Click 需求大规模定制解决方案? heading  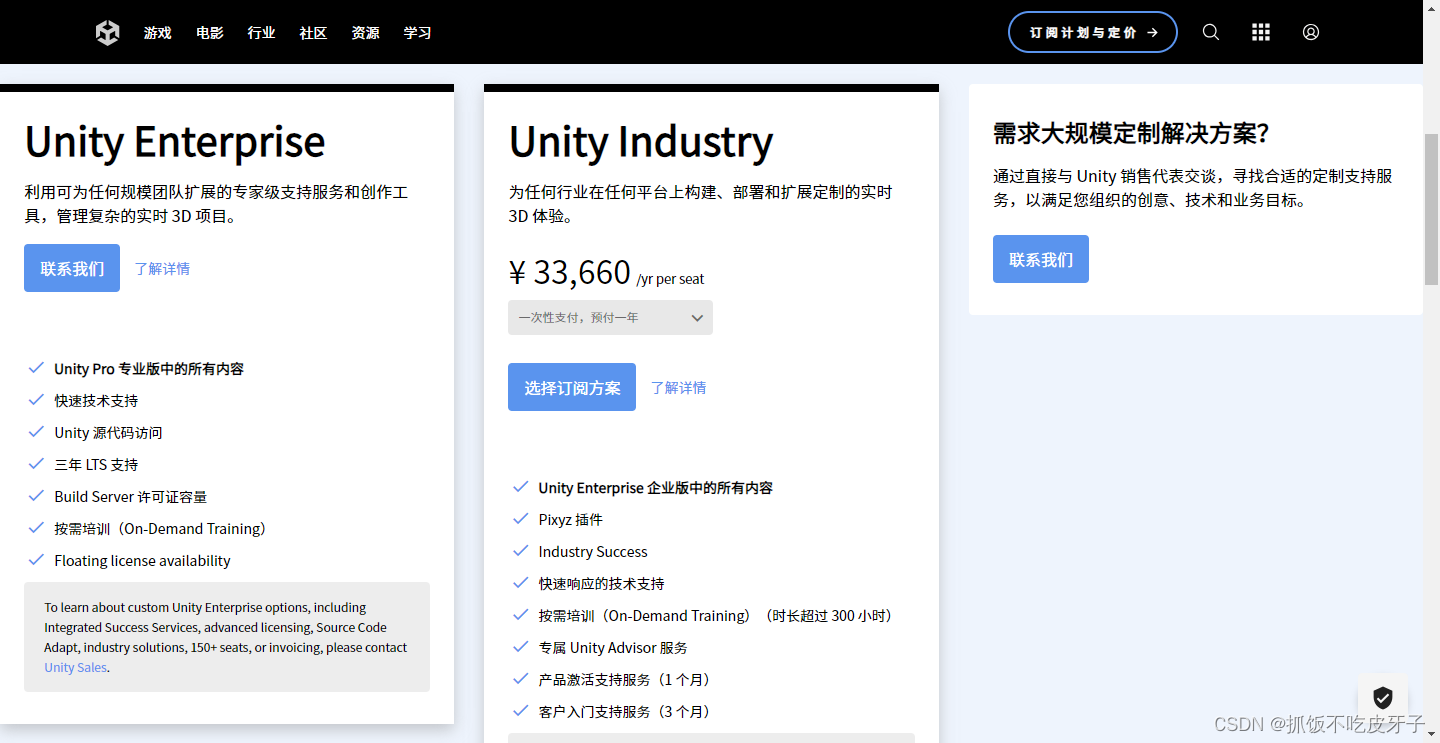point(1131,133)
